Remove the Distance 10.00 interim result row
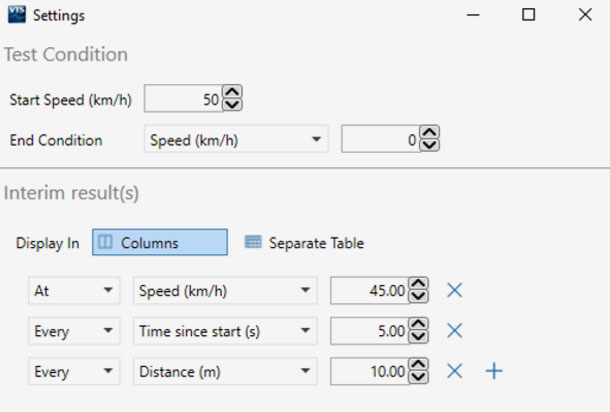Image resolution: width=610 pixels, height=412 pixels. pos(455,371)
